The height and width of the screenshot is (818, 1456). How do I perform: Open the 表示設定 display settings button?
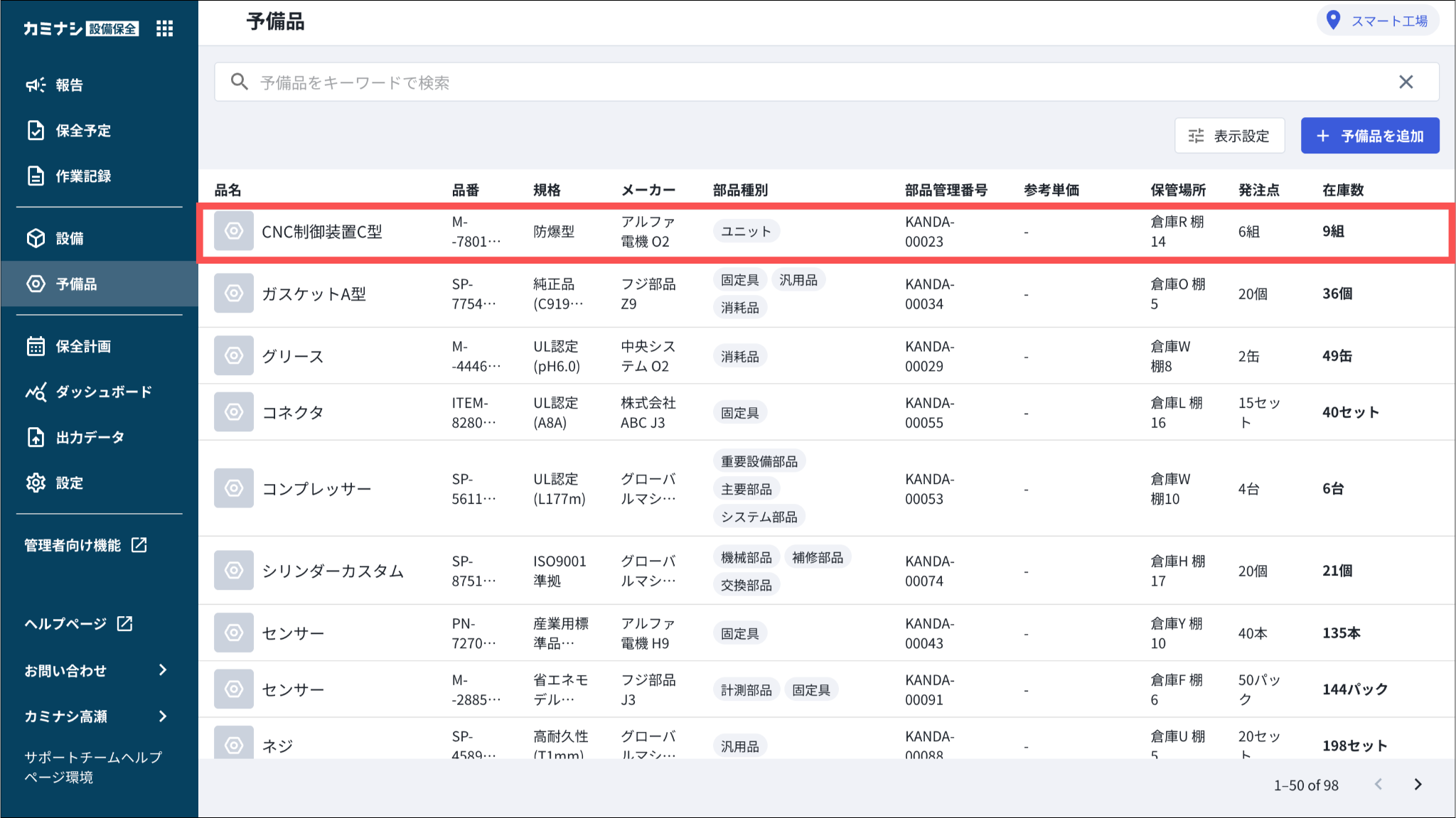1229,136
